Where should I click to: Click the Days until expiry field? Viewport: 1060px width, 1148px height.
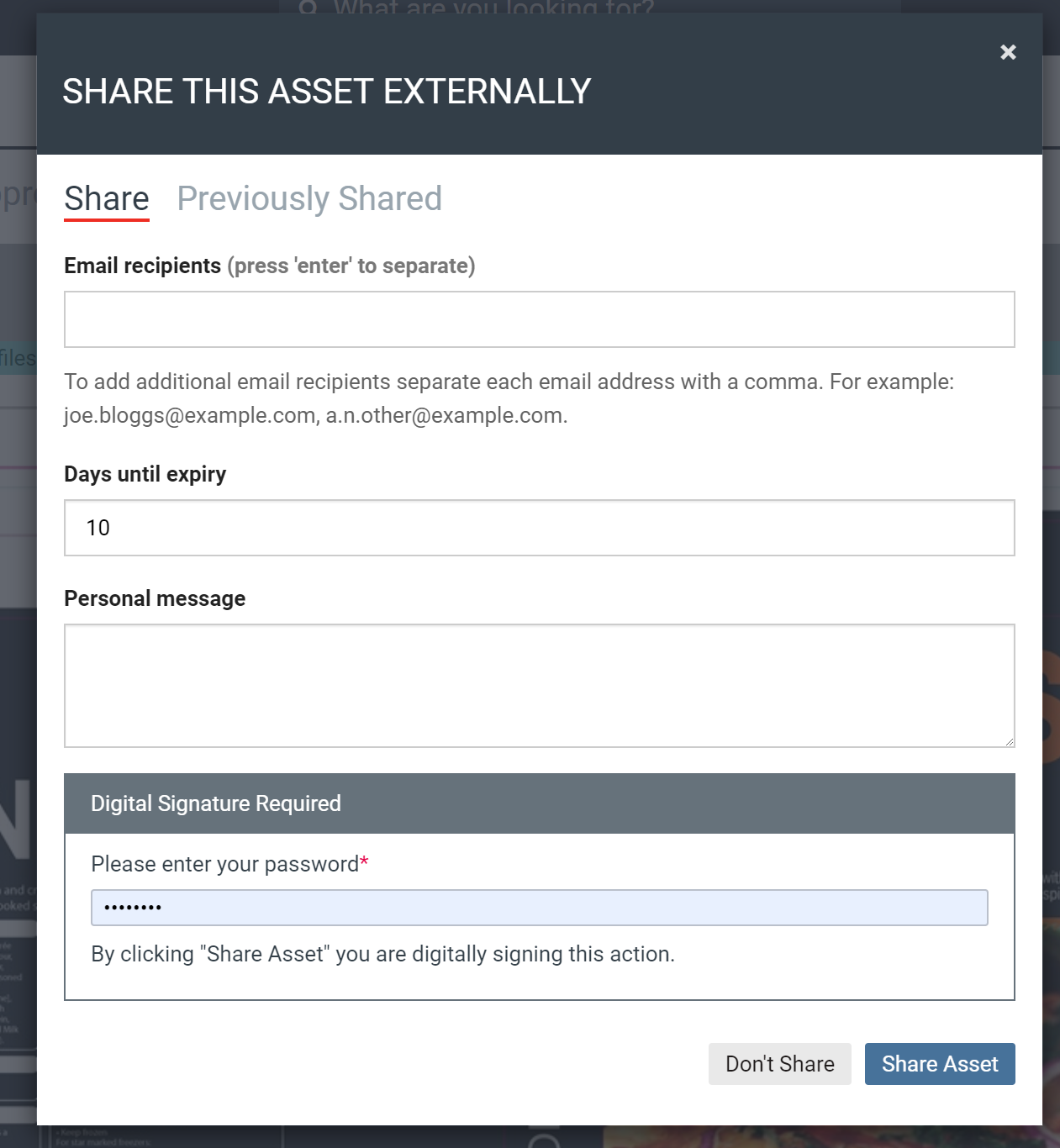click(x=539, y=528)
